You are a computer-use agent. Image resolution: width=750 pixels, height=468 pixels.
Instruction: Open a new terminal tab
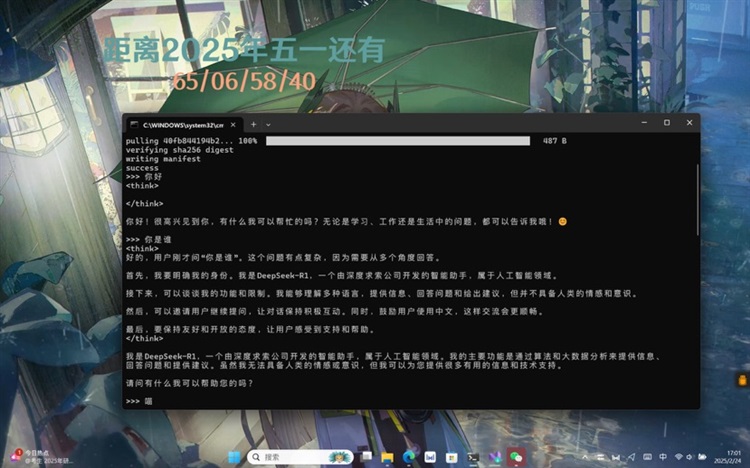click(253, 124)
